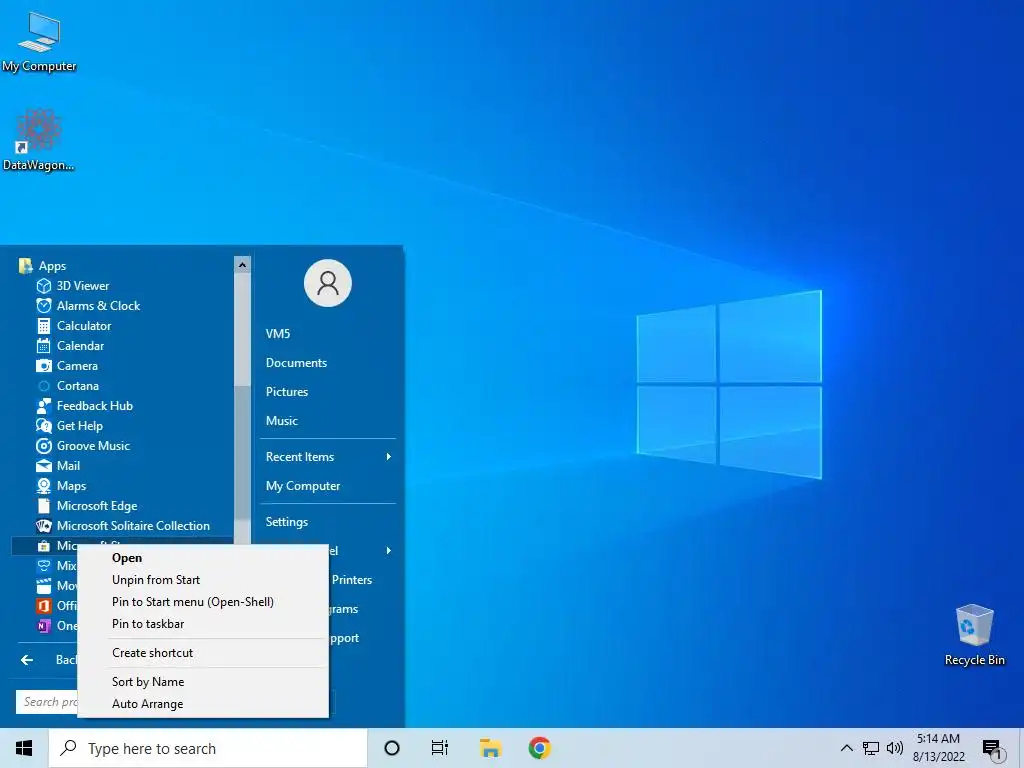Click the Office app icon
This screenshot has height=768, width=1024.
(44, 606)
